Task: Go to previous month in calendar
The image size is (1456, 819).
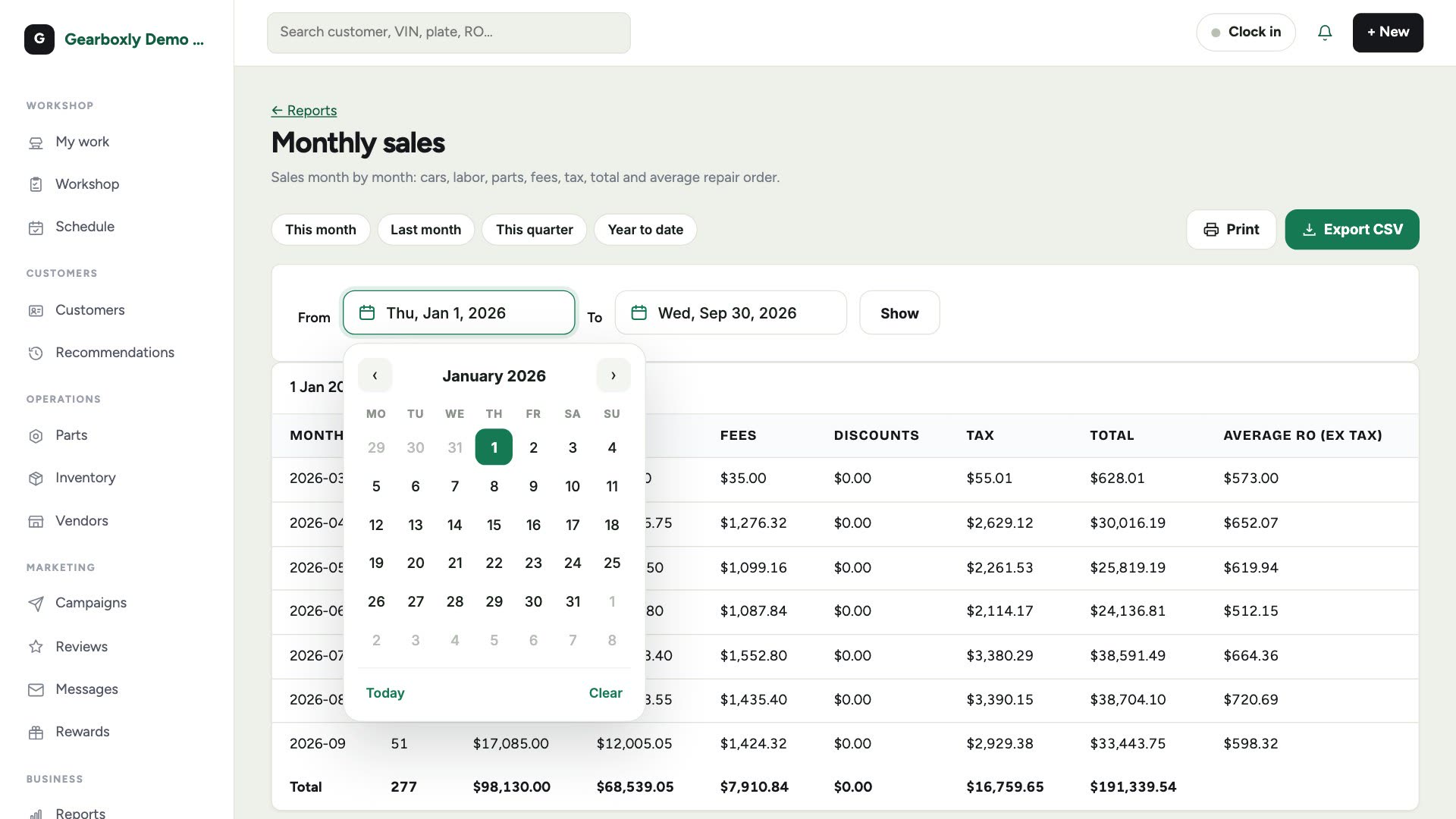Action: [375, 375]
